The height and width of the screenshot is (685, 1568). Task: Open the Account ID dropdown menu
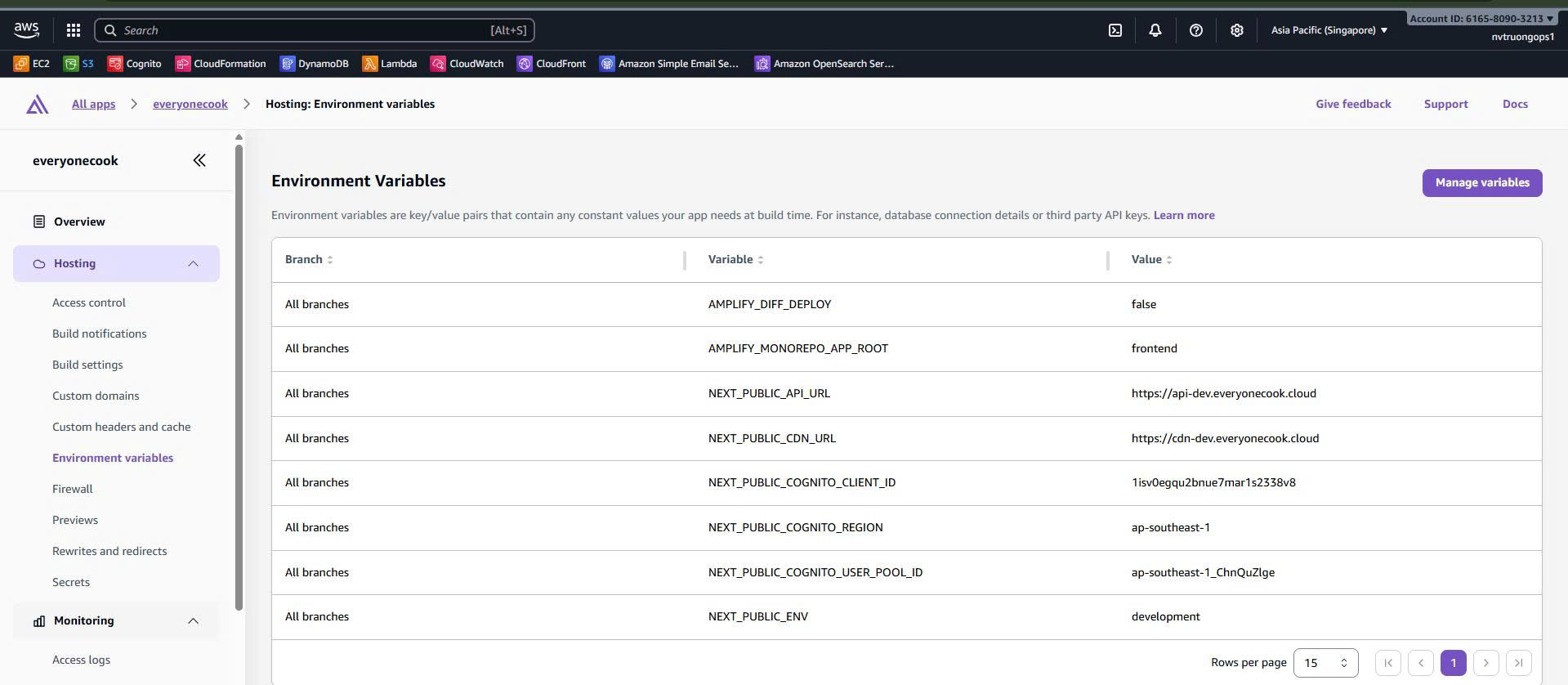point(1481,18)
